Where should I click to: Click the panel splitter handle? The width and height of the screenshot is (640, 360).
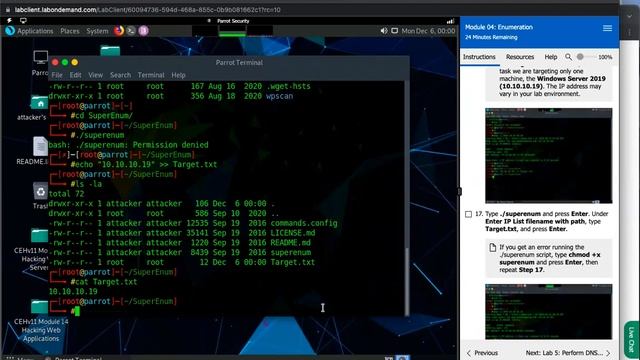click(x=459, y=191)
